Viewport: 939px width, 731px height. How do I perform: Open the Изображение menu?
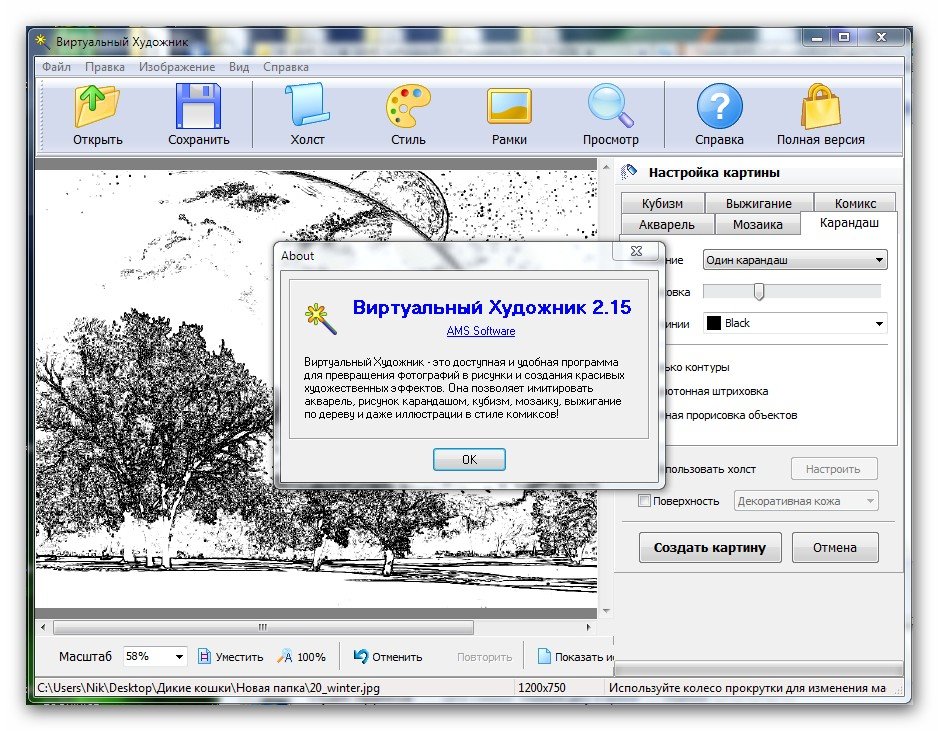coord(177,67)
